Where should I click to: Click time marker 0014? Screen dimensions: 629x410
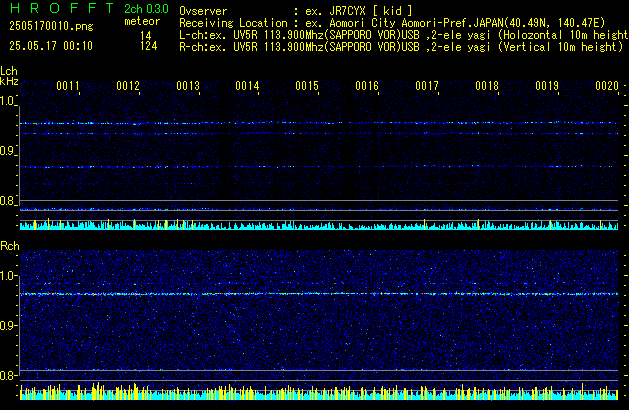pos(247,86)
